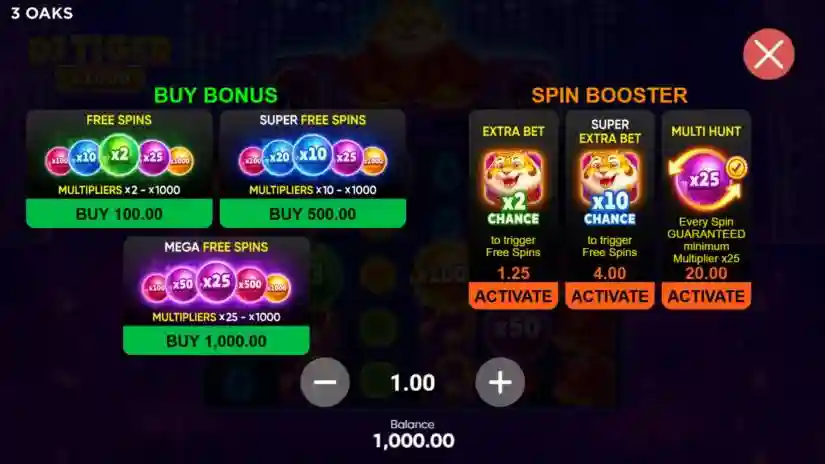Screen dimensions: 825x464
Task: Click the green x2 multiplier ball
Action: (x=120, y=154)
